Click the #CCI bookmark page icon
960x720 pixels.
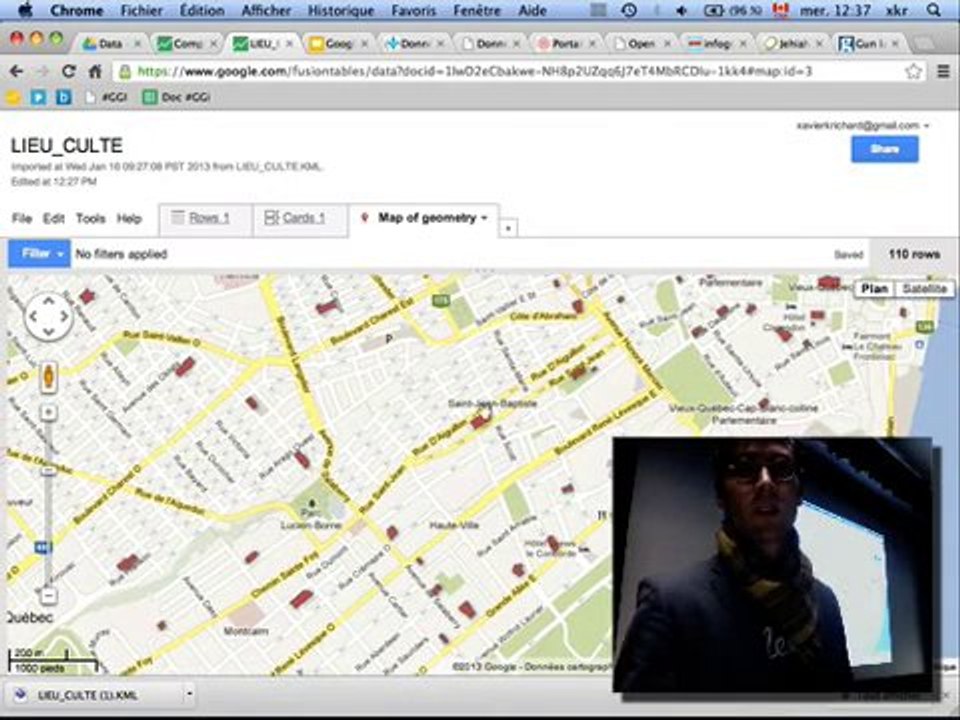90,97
